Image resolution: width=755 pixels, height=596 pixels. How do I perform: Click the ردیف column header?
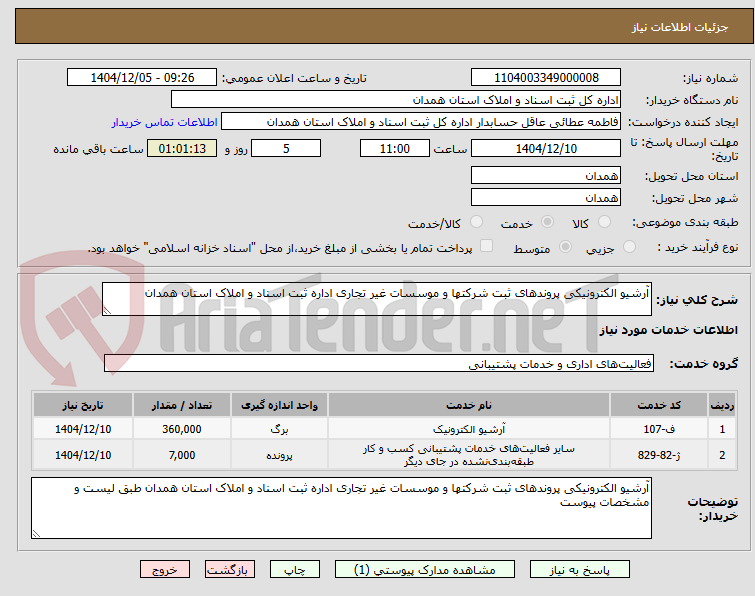click(722, 405)
